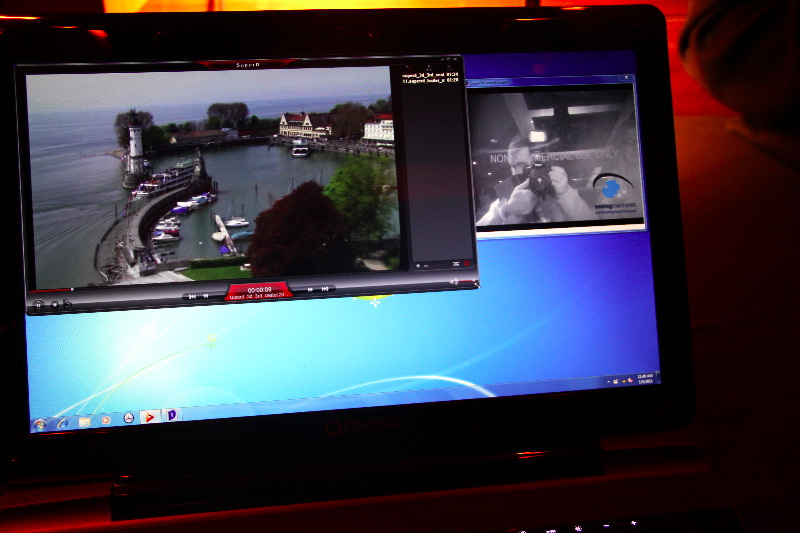Rewind the video
Viewport: 800px width, 533px height.
[x=206, y=296]
